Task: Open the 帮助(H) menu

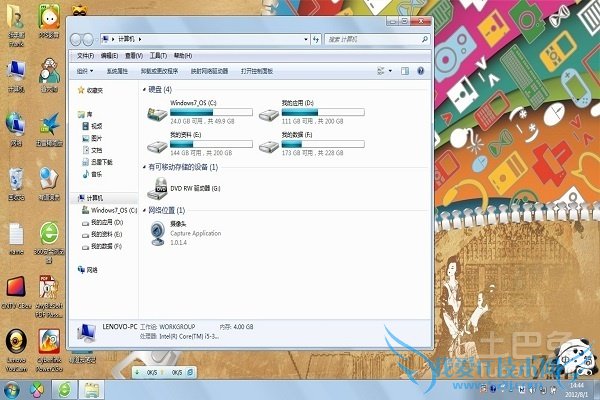Action: [183, 56]
